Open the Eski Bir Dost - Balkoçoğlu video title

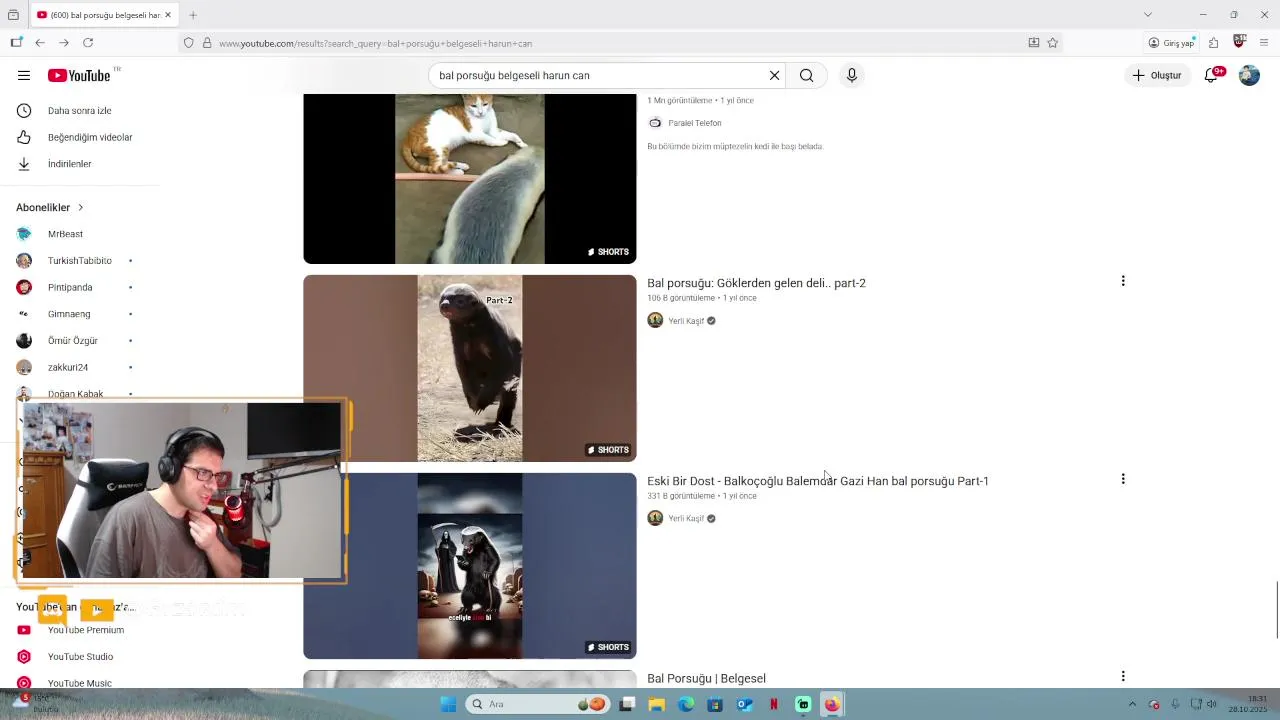click(817, 481)
